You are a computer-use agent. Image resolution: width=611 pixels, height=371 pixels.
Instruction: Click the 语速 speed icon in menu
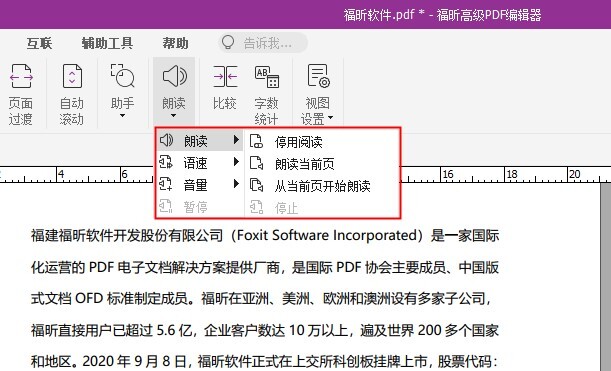click(x=166, y=162)
